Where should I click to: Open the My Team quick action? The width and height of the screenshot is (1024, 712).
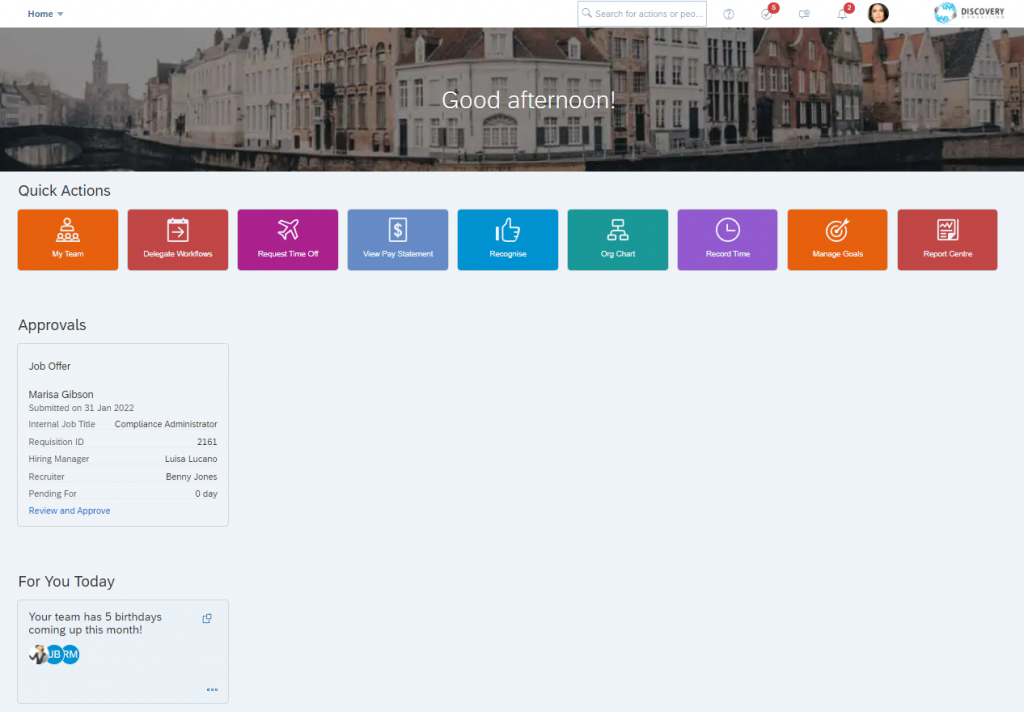67,240
